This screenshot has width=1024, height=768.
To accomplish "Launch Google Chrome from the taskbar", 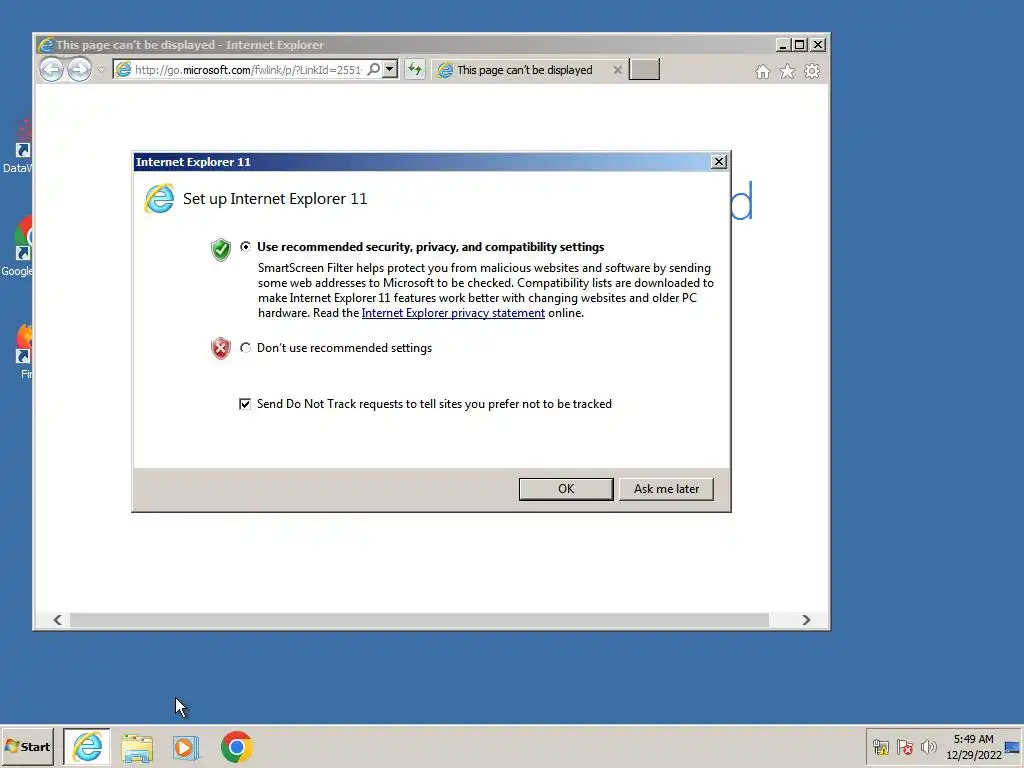I will (x=236, y=747).
